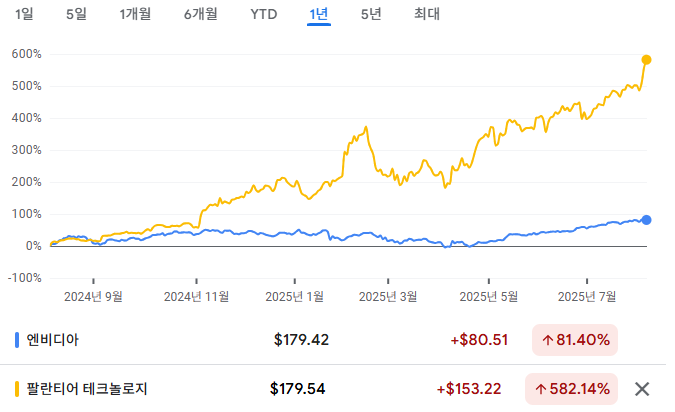The width and height of the screenshot is (675, 412).
Task: Click the 200% y-axis label
Action: coord(27,182)
